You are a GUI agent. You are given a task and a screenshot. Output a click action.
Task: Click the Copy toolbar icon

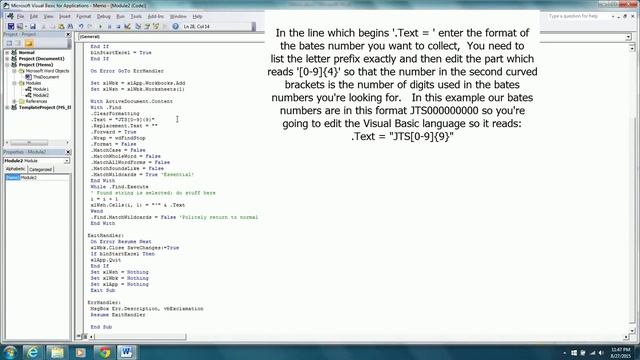[52, 26]
